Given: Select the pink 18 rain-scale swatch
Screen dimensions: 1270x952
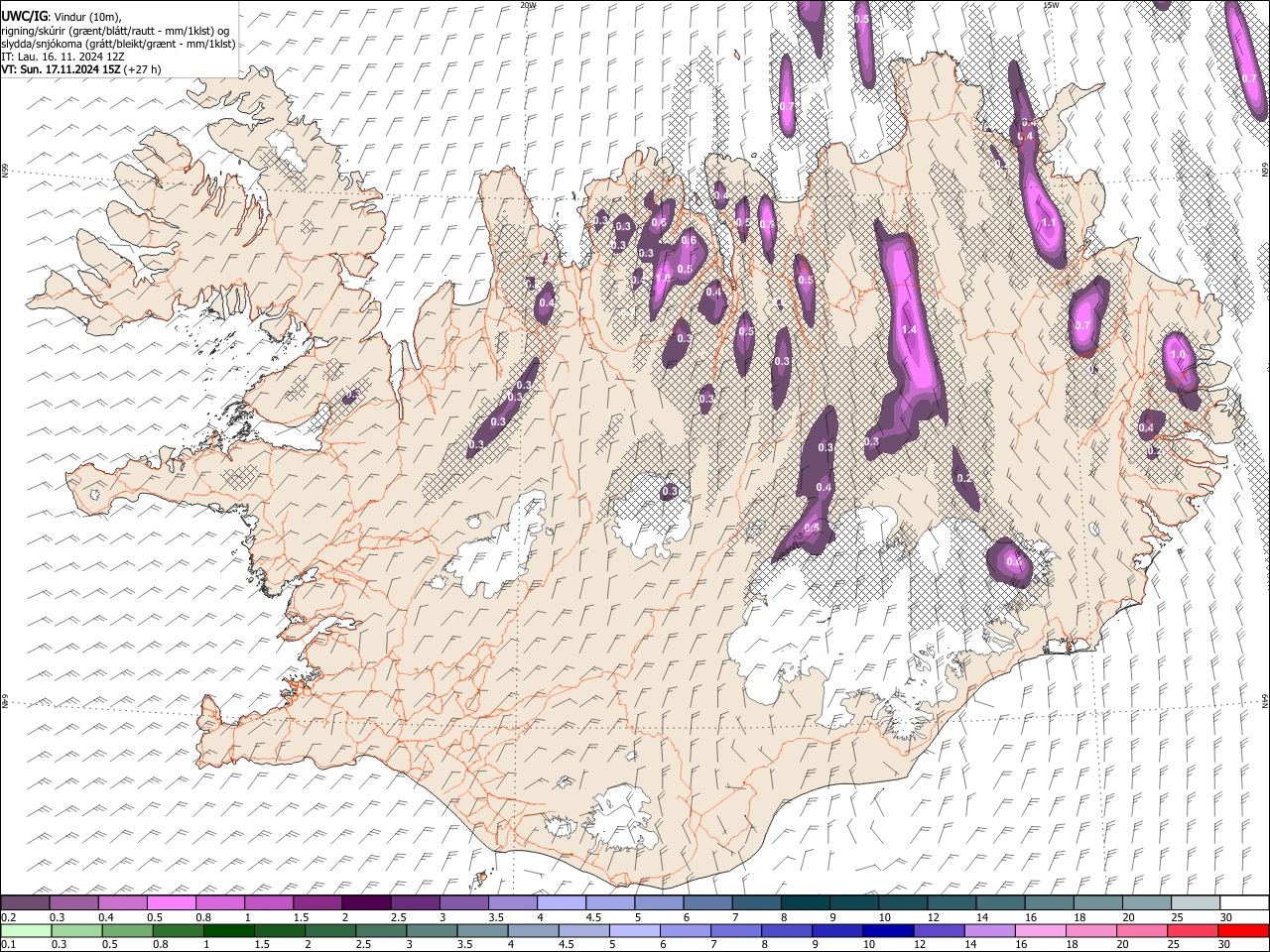Looking at the screenshot, I should [x=1090, y=930].
